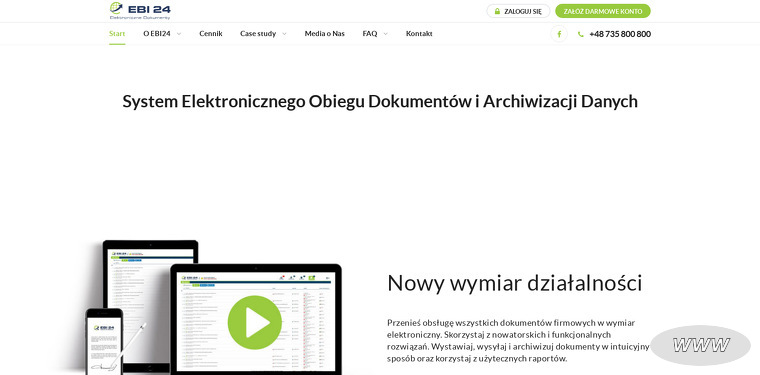Click the Nowy wymiar działalności heading
The width and height of the screenshot is (760, 375).
click(515, 283)
